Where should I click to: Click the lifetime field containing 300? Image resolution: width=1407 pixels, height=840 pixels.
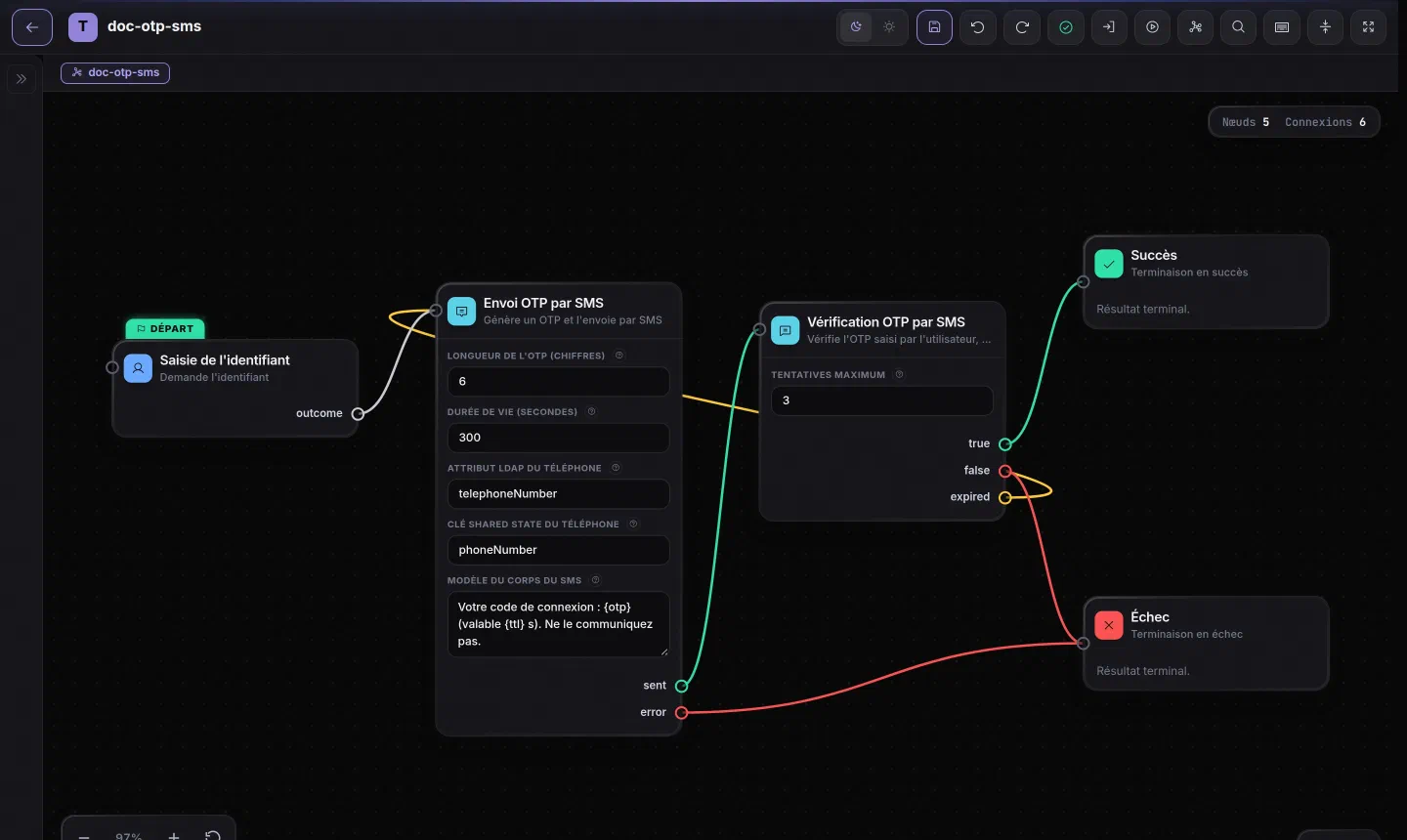pyautogui.click(x=558, y=438)
